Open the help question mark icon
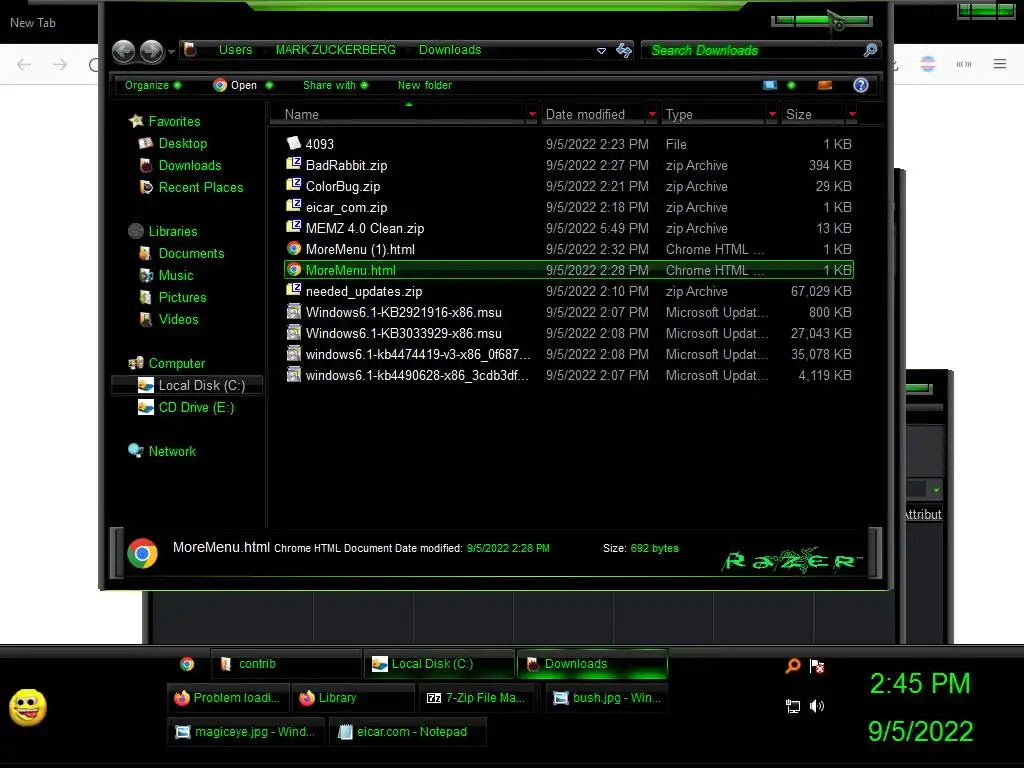The width and height of the screenshot is (1024, 768). pyautogui.click(x=861, y=85)
